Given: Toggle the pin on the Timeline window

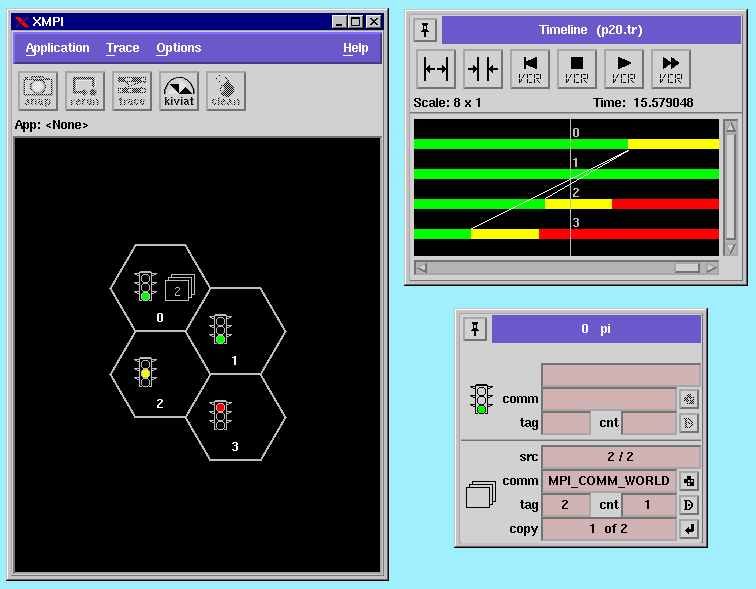Looking at the screenshot, I should click(425, 30).
